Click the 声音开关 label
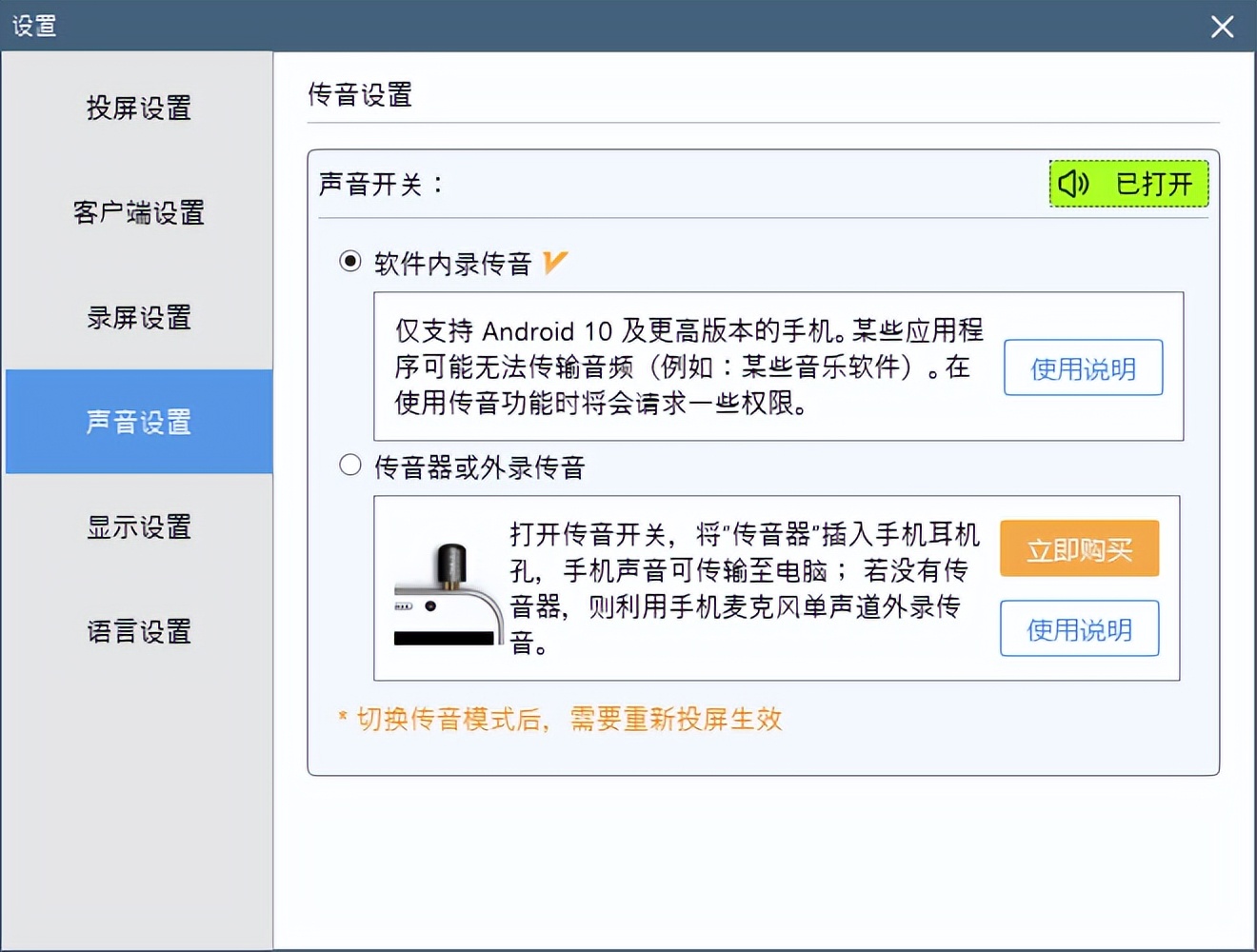The height and width of the screenshot is (952, 1257). pyautogui.click(x=379, y=184)
